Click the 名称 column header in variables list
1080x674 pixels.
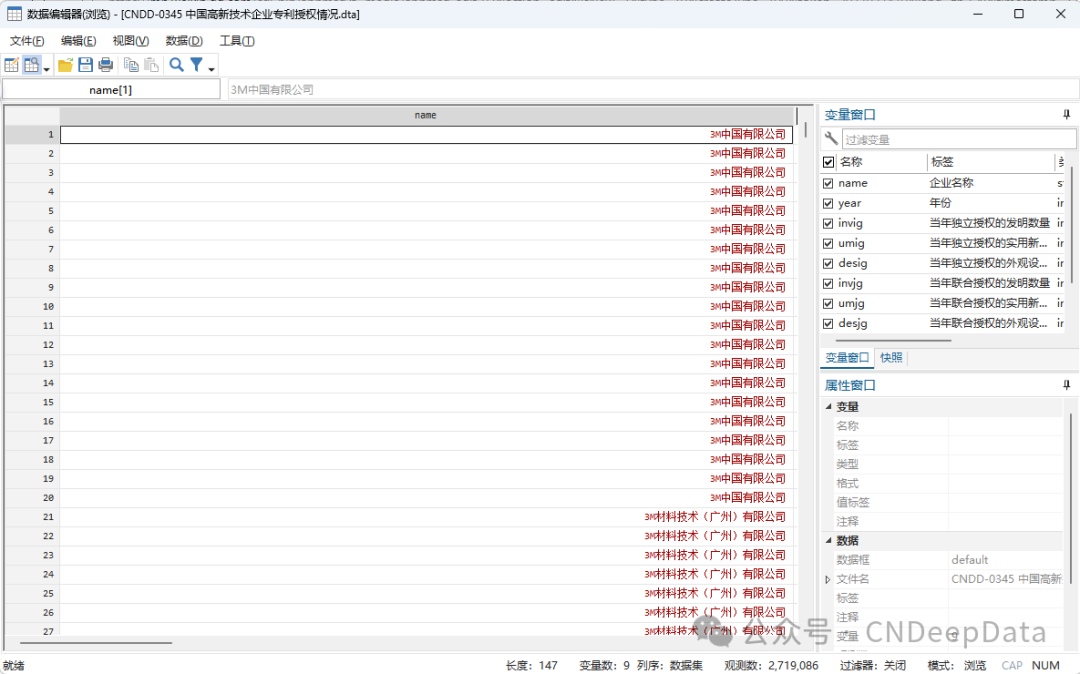pyautogui.click(x=880, y=162)
